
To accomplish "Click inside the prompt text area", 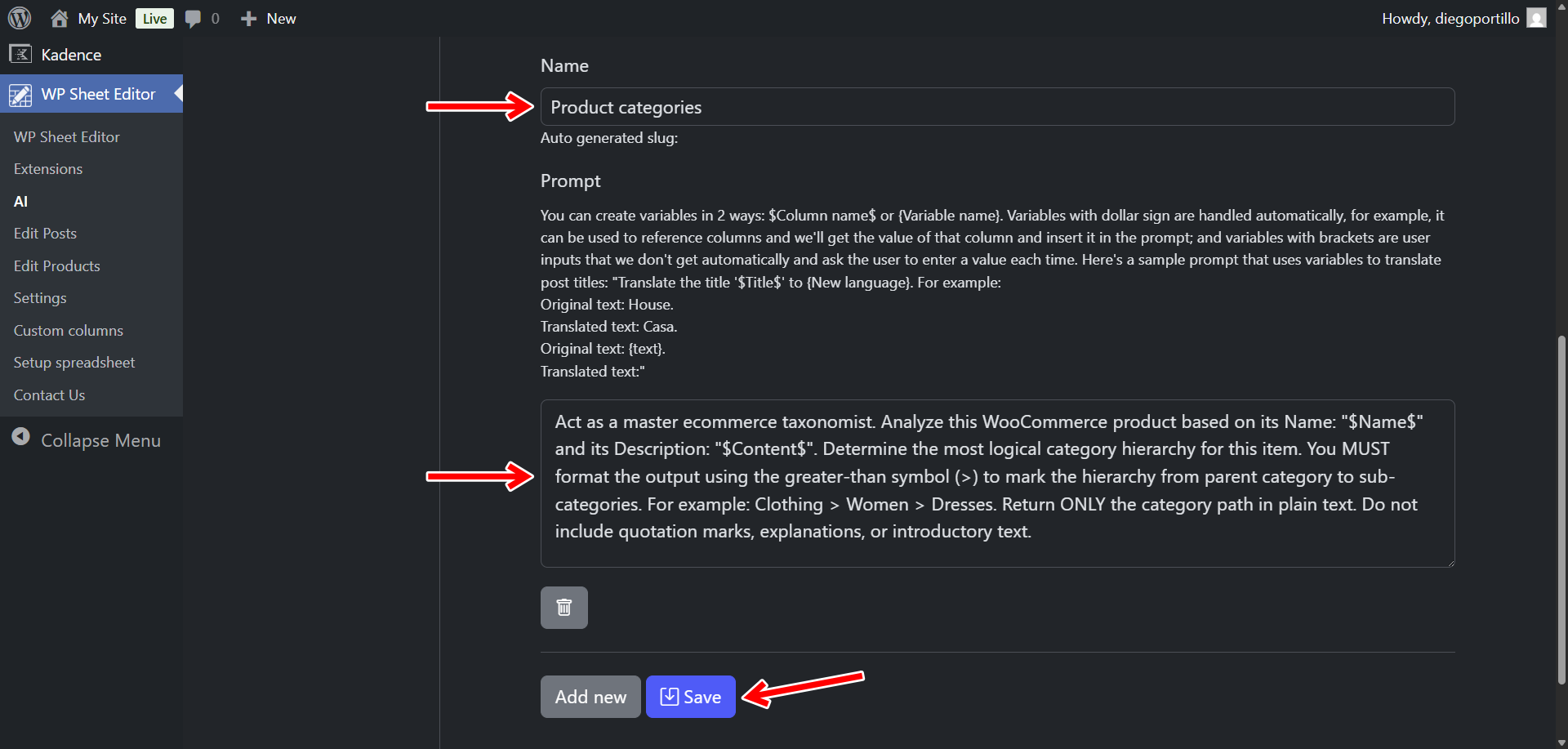I will coord(996,483).
